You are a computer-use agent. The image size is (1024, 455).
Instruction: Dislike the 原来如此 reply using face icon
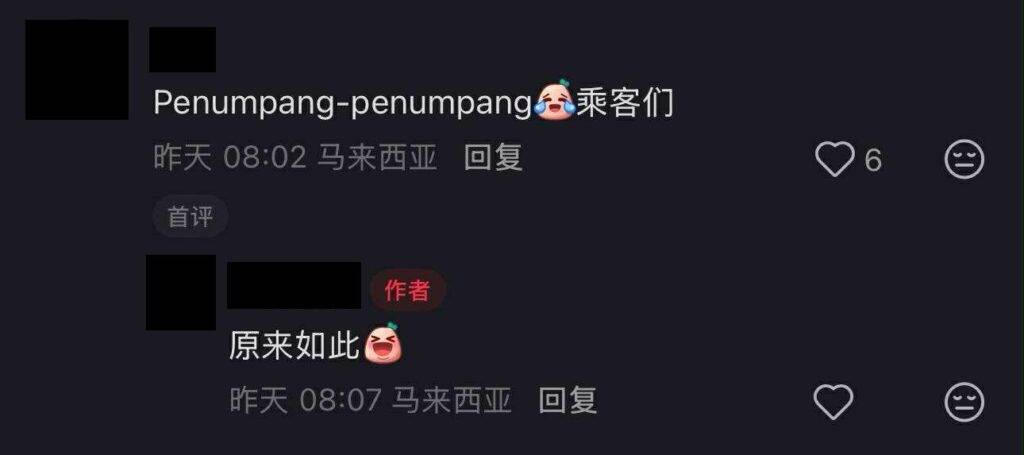pos(965,403)
